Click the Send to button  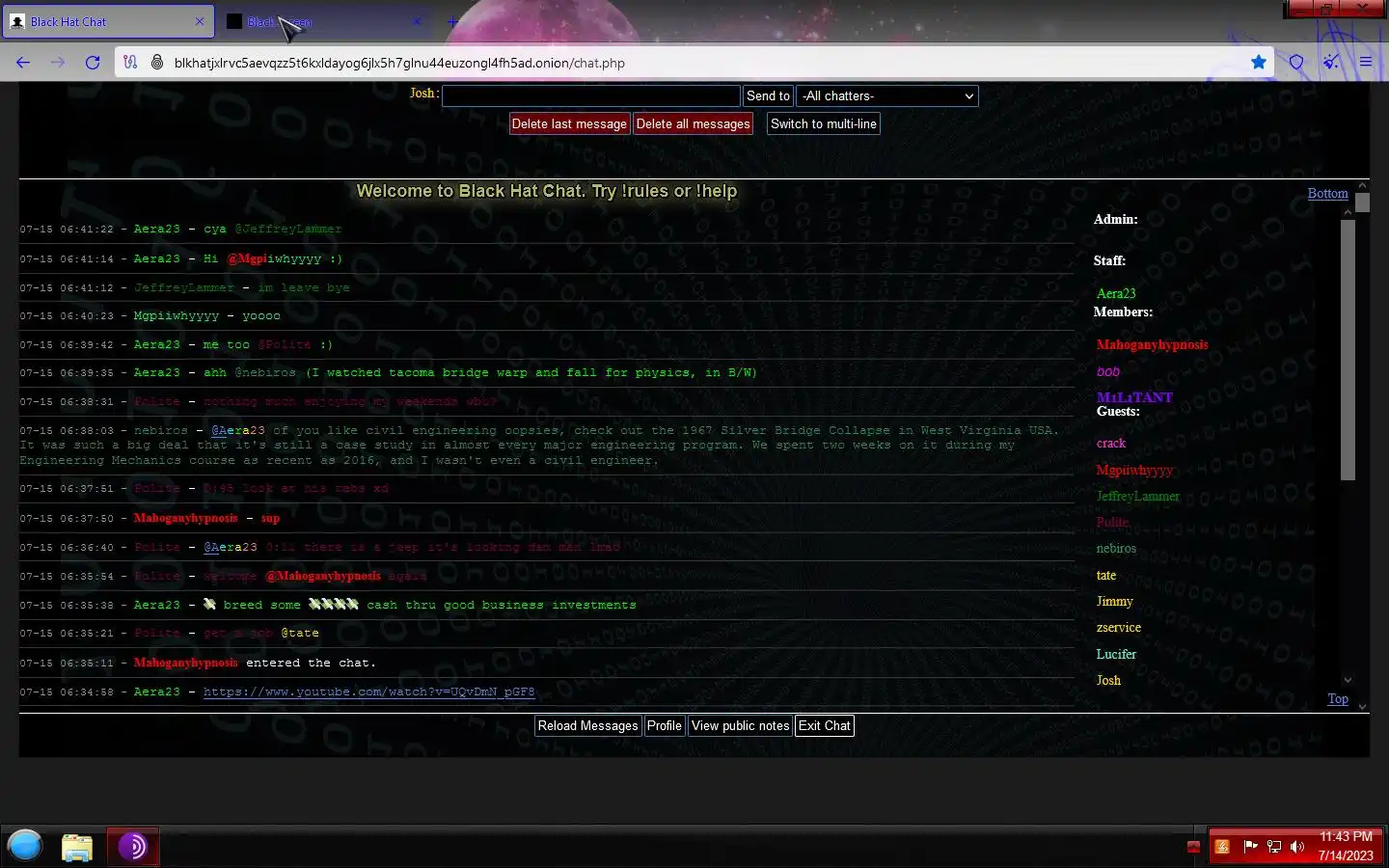pos(768,95)
